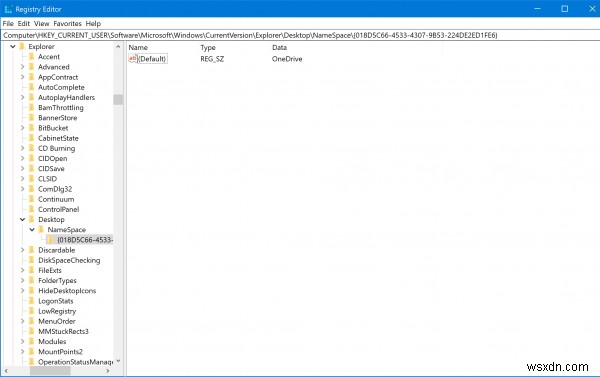Click the Continuum folder icon
The image size is (600, 377).
[x=32, y=199]
